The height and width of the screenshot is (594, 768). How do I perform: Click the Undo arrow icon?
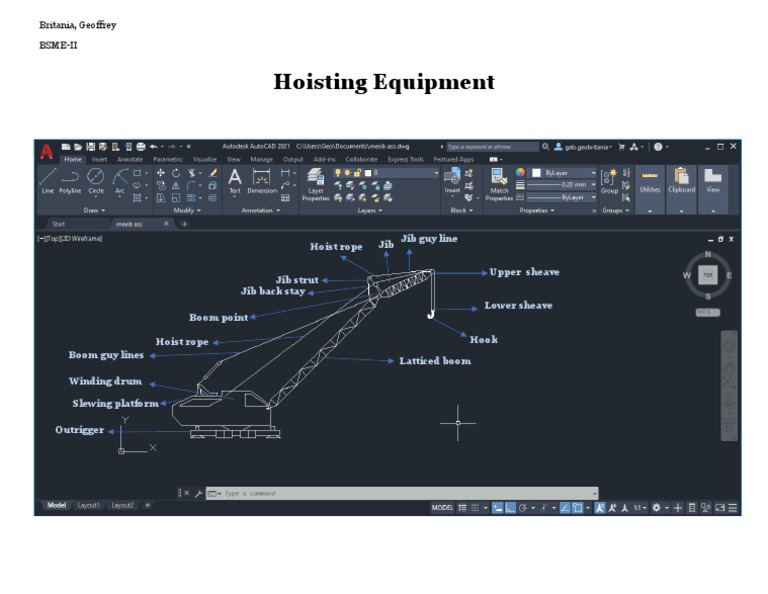154,146
